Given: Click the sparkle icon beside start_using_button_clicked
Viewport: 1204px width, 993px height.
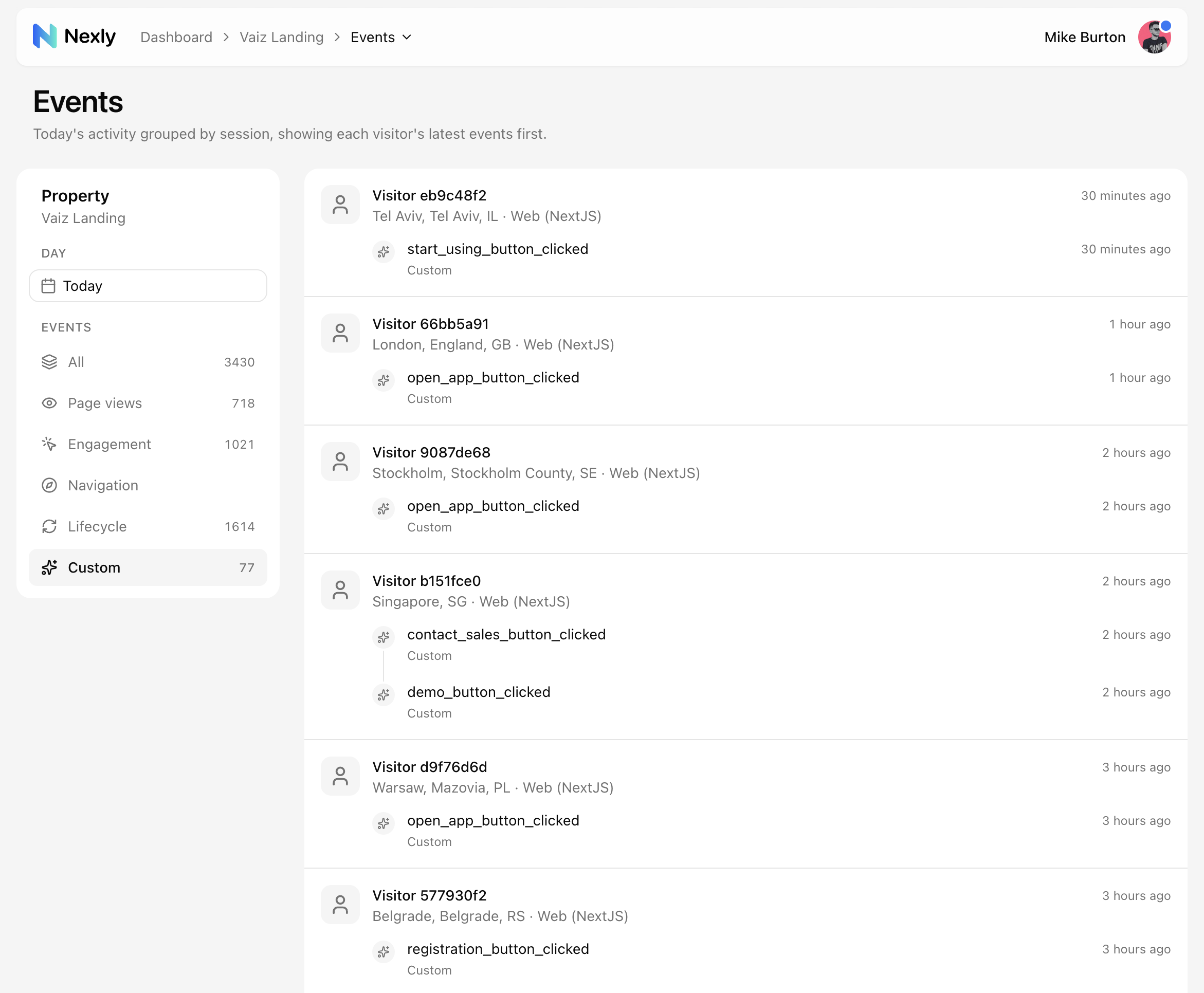Looking at the screenshot, I should coord(384,252).
